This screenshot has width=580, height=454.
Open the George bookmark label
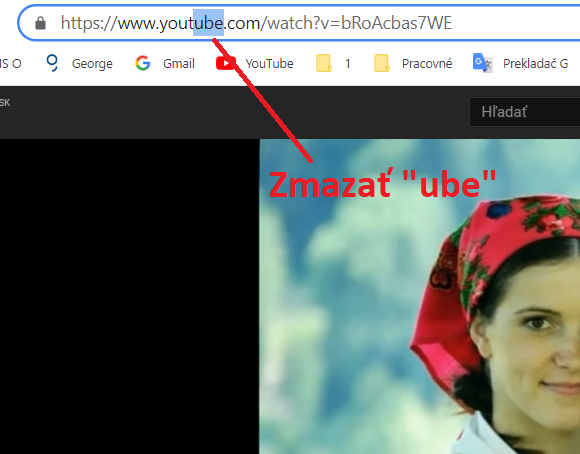92,64
